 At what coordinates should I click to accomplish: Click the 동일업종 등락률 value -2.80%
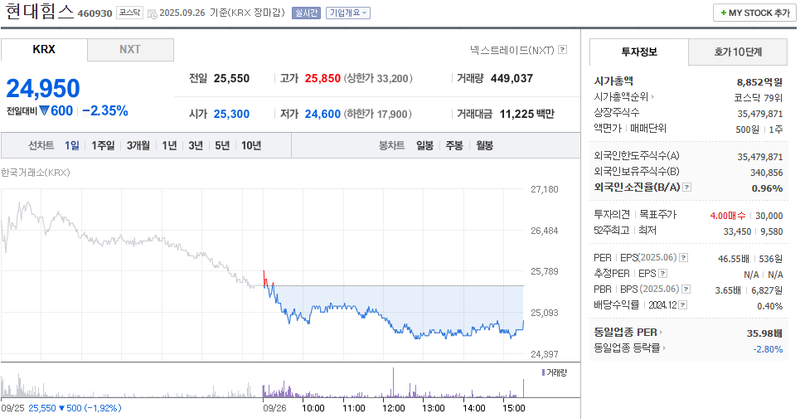[768, 349]
